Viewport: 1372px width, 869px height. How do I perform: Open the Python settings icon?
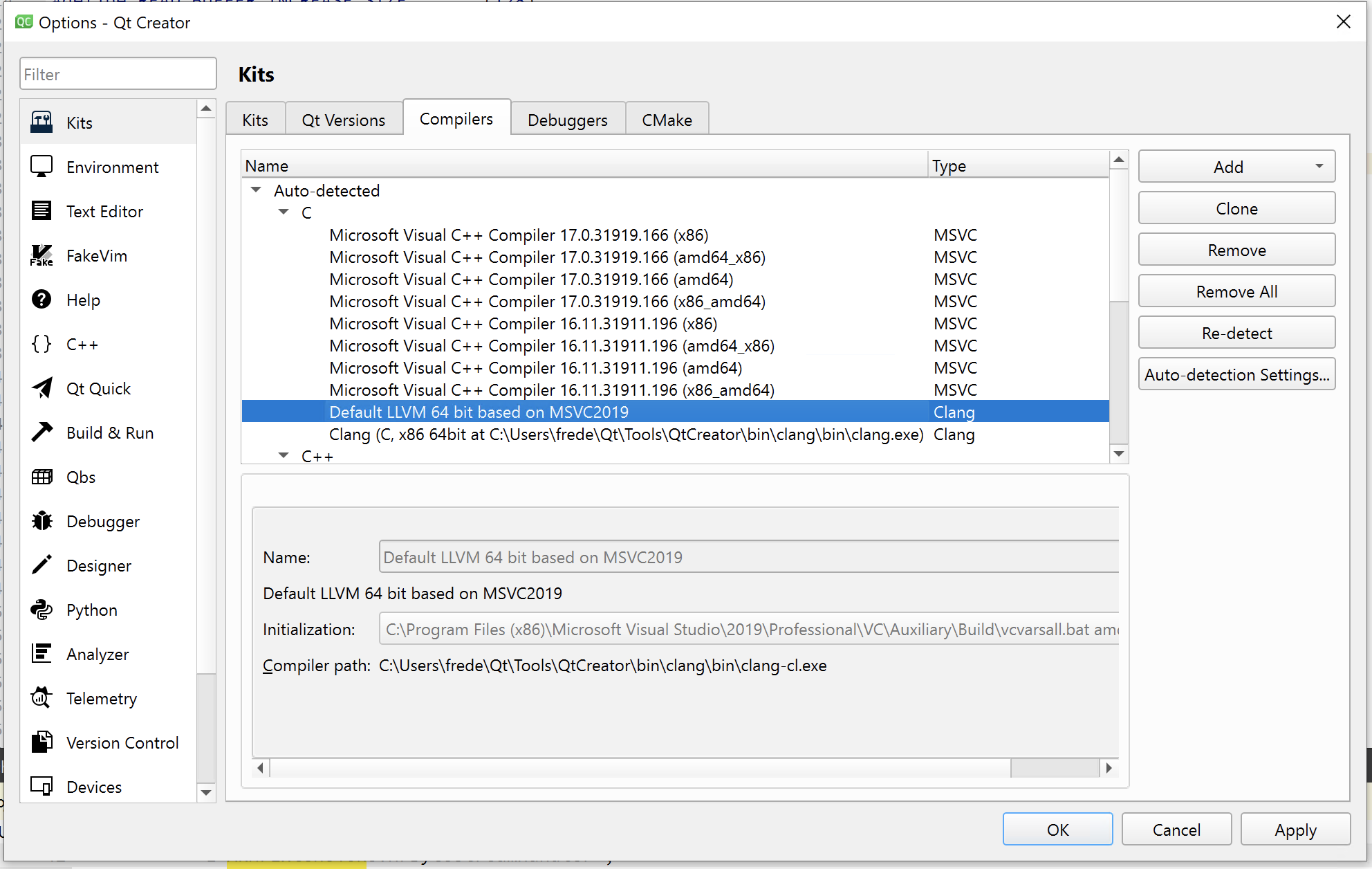[41, 610]
